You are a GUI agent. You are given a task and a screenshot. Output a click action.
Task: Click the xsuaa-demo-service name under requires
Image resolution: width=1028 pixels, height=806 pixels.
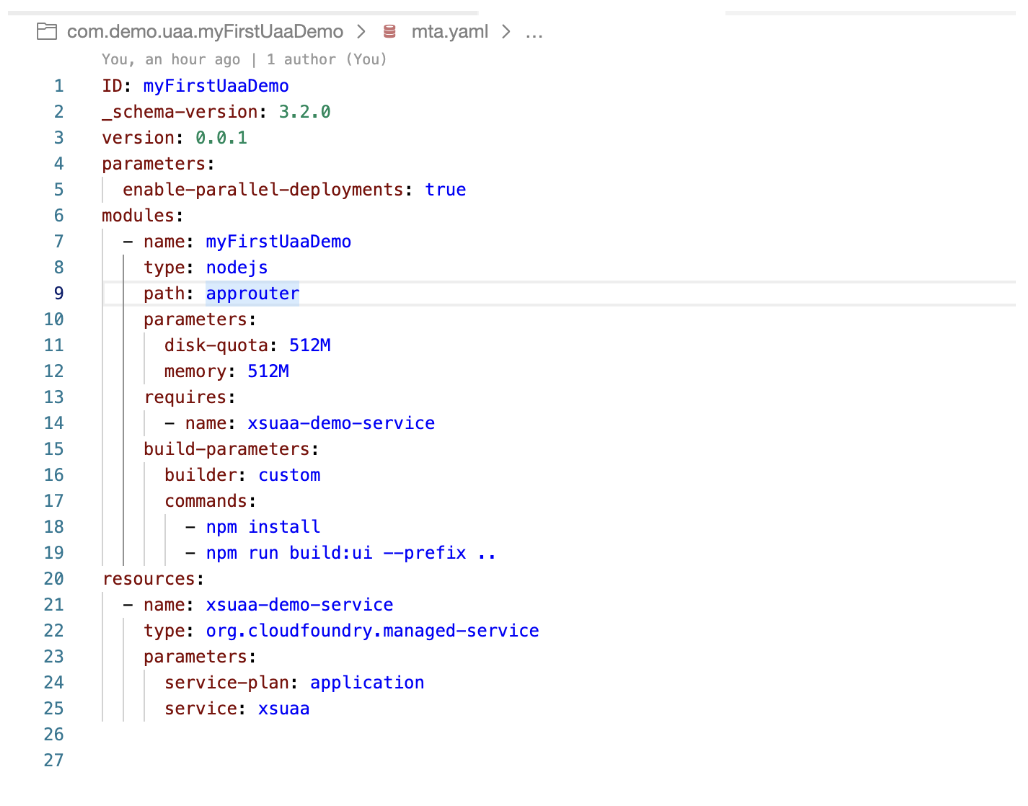341,423
